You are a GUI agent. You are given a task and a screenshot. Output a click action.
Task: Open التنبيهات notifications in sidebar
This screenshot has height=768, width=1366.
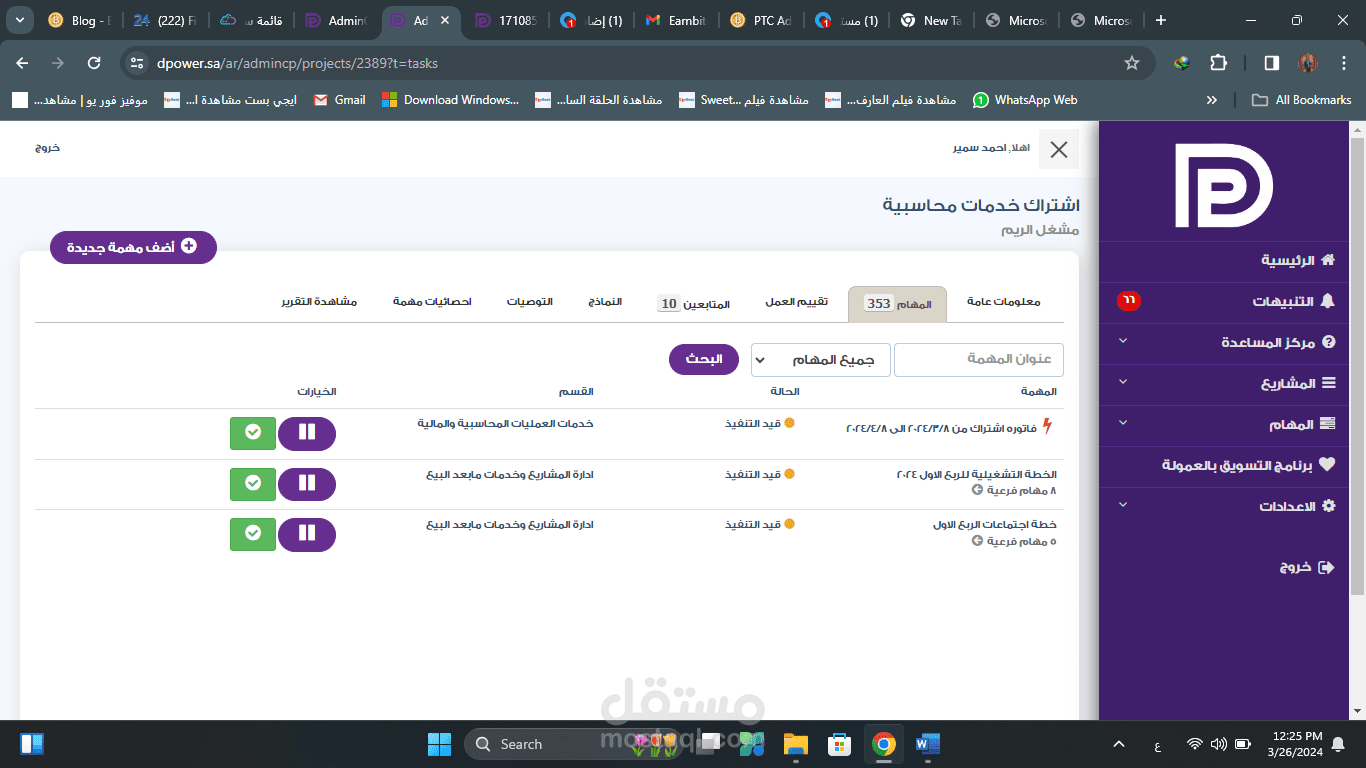tap(1293, 301)
